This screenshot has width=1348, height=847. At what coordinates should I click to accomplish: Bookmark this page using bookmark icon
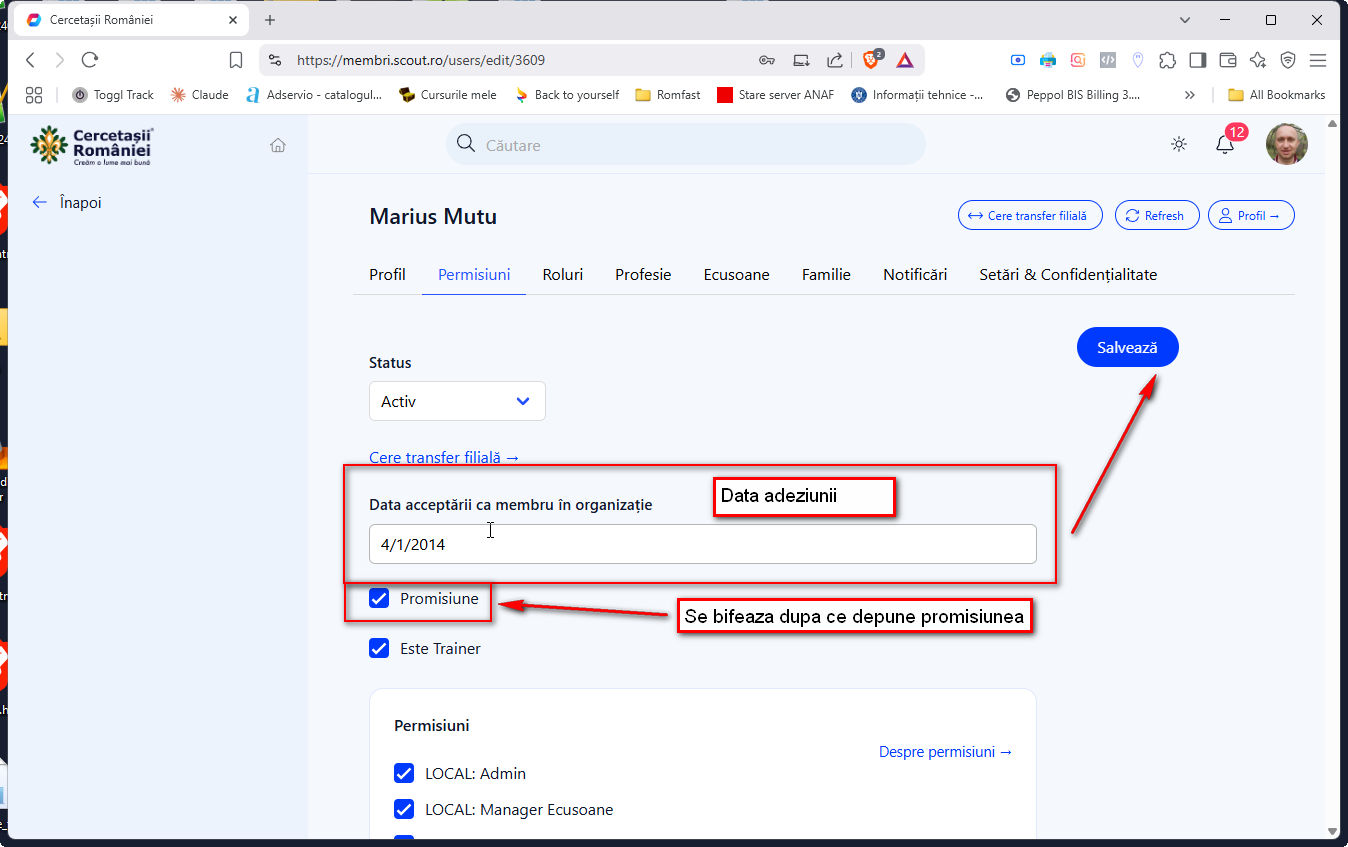[236, 60]
